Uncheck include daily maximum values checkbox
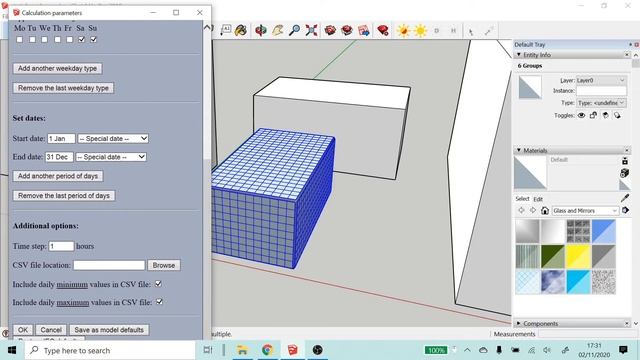The width and height of the screenshot is (640, 360). 160,302
